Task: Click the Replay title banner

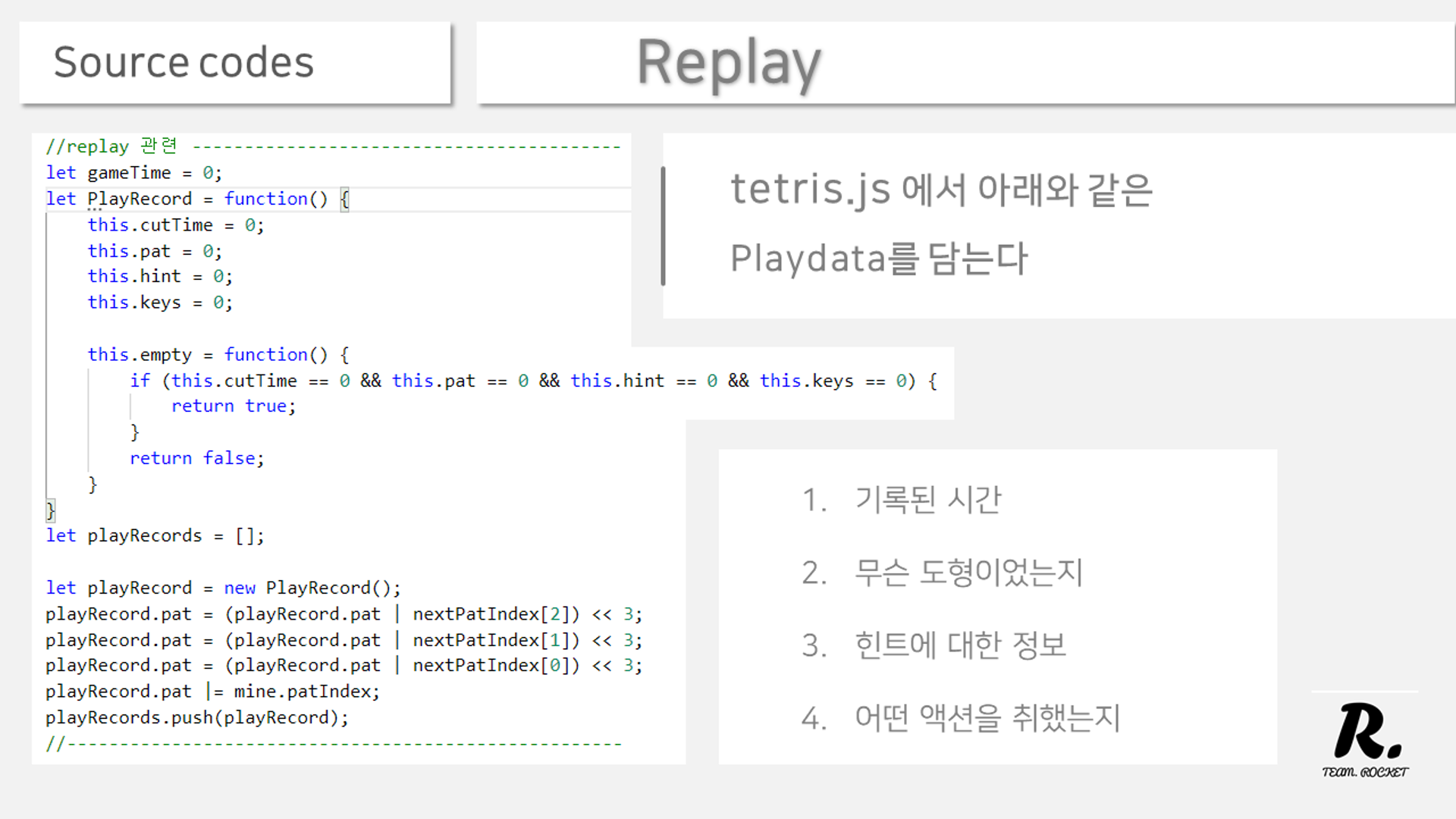Action: [x=728, y=64]
